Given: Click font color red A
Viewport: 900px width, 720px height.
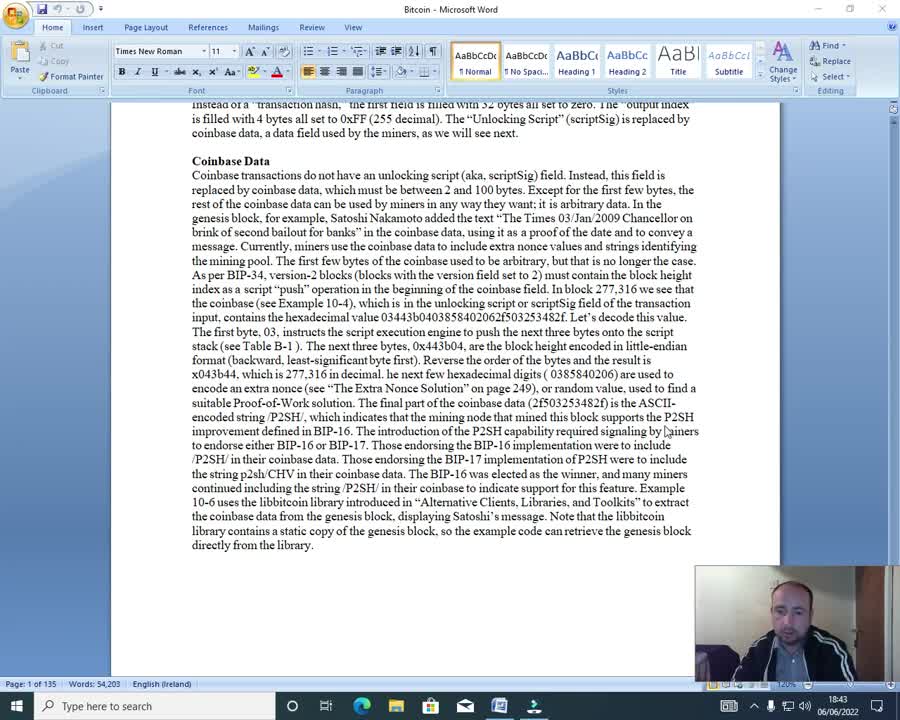Looking at the screenshot, I should click(x=277, y=72).
